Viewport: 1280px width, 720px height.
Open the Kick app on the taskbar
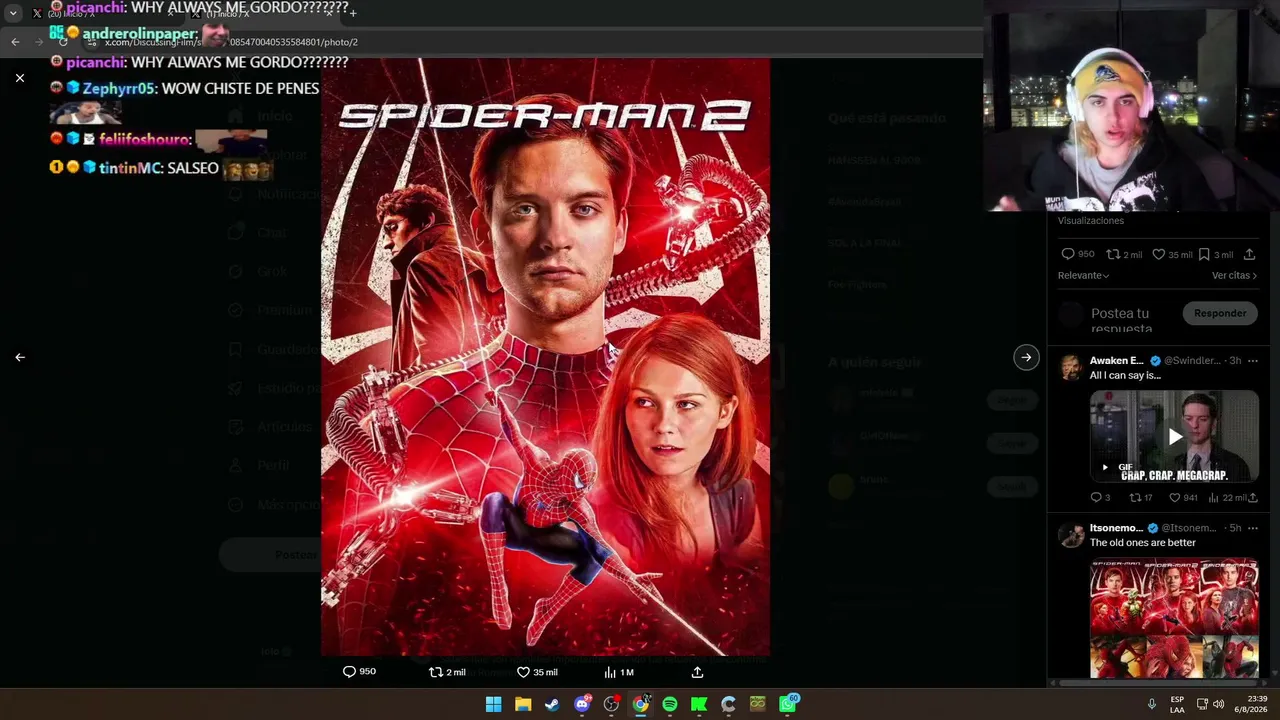tap(699, 704)
